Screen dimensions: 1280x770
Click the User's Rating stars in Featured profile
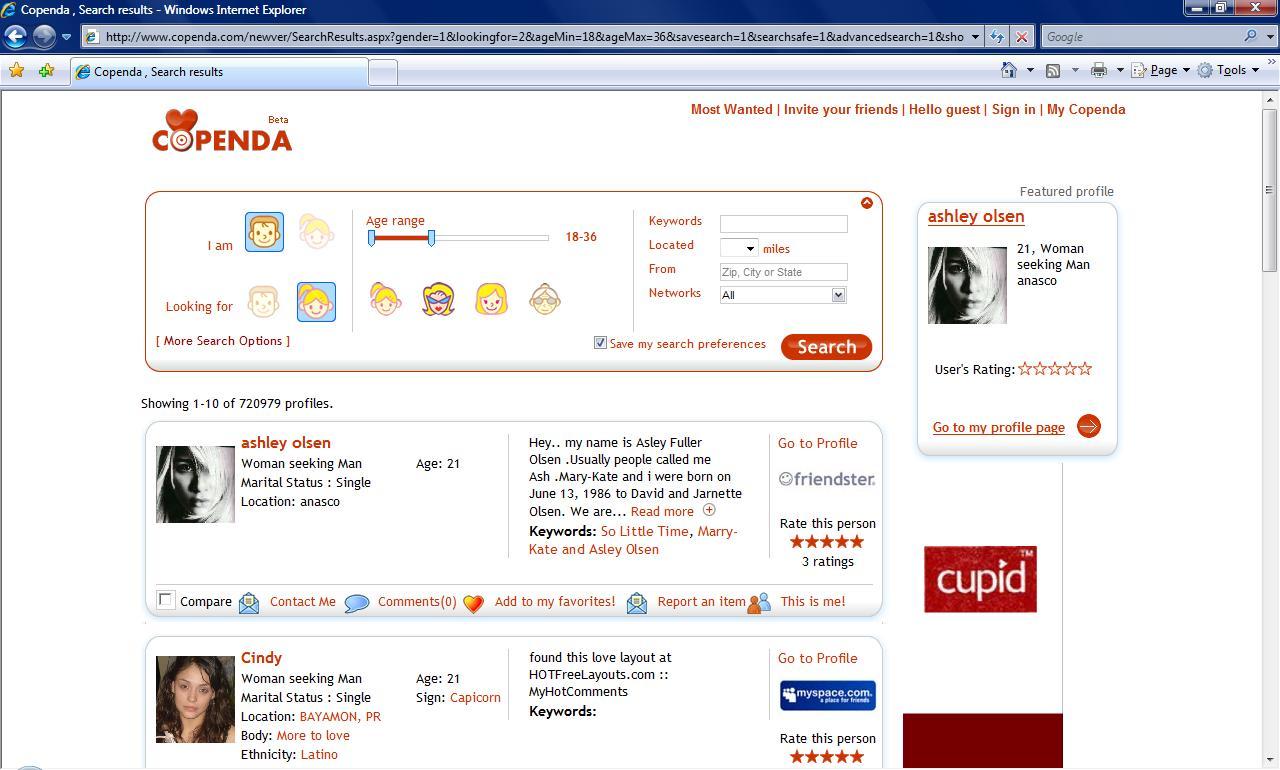click(1055, 369)
